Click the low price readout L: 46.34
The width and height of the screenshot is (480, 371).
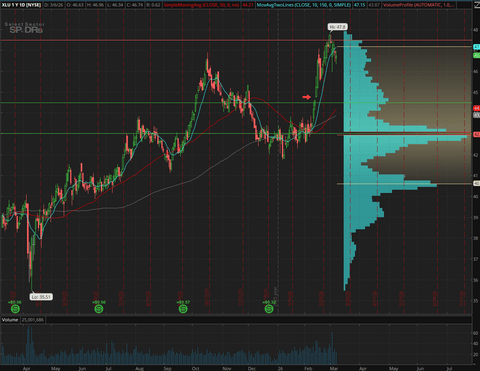[x=114, y=5]
